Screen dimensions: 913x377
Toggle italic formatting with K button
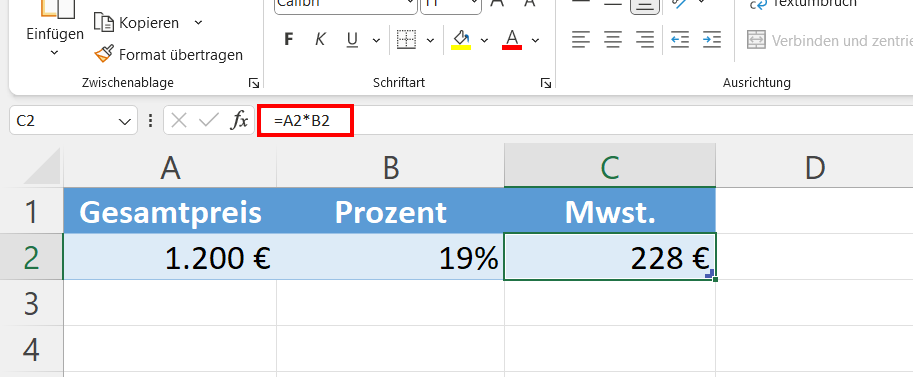320,40
